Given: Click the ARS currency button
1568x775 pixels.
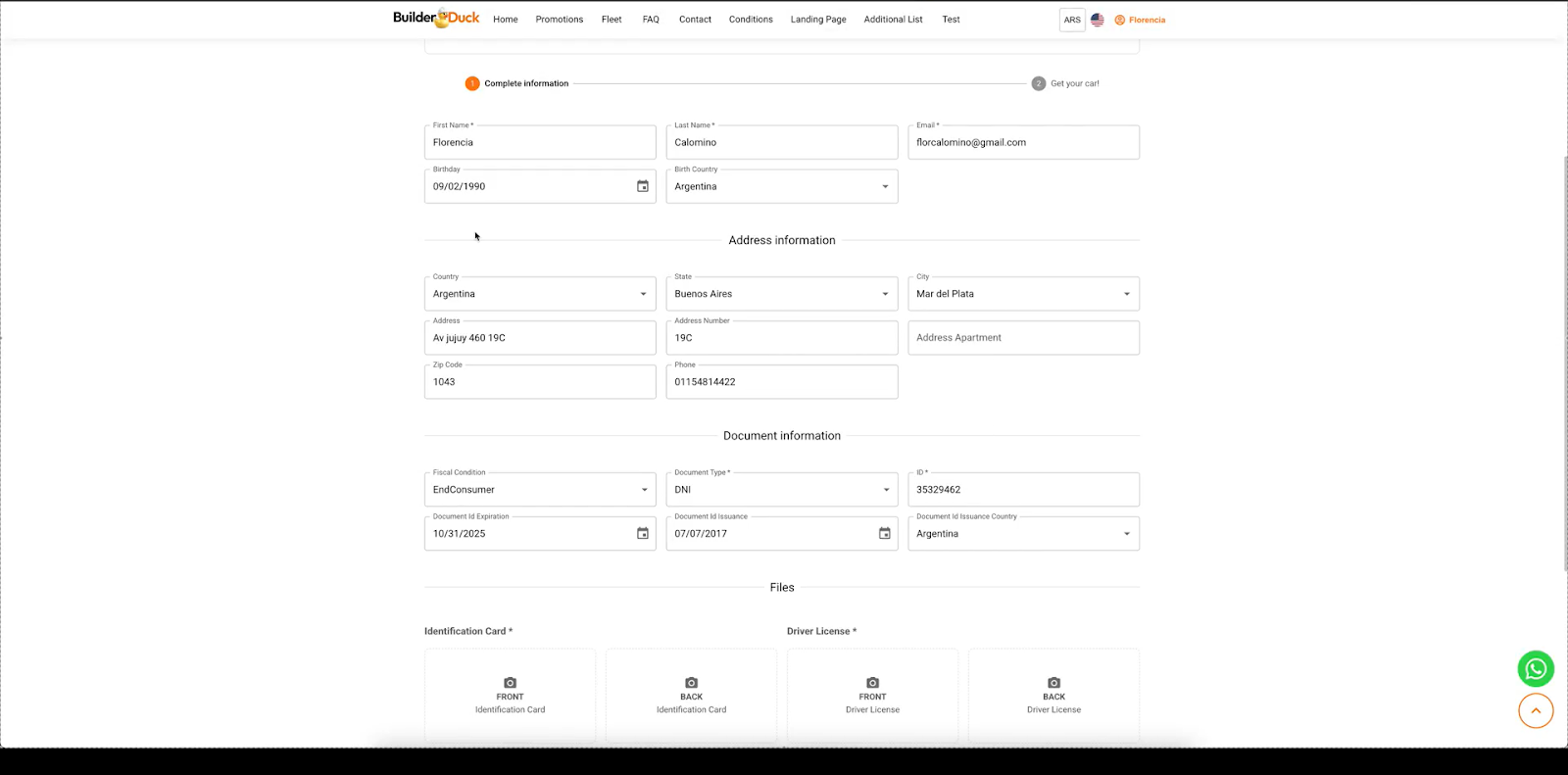Looking at the screenshot, I should (1072, 20).
